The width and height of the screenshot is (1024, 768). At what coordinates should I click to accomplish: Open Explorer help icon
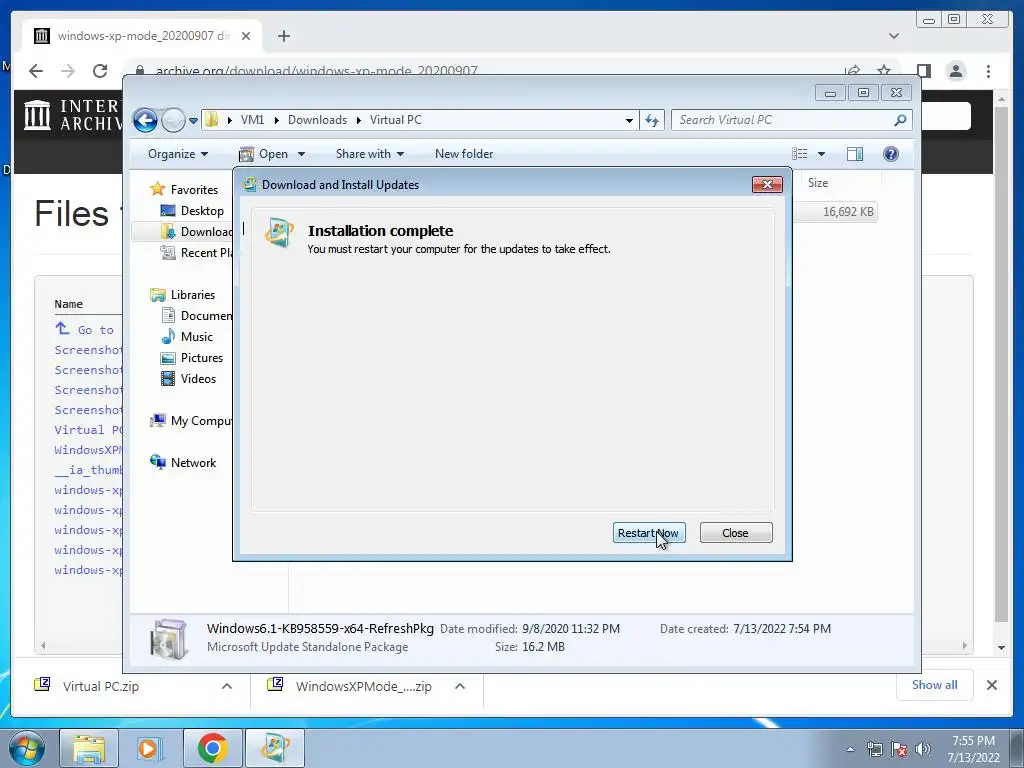891,154
